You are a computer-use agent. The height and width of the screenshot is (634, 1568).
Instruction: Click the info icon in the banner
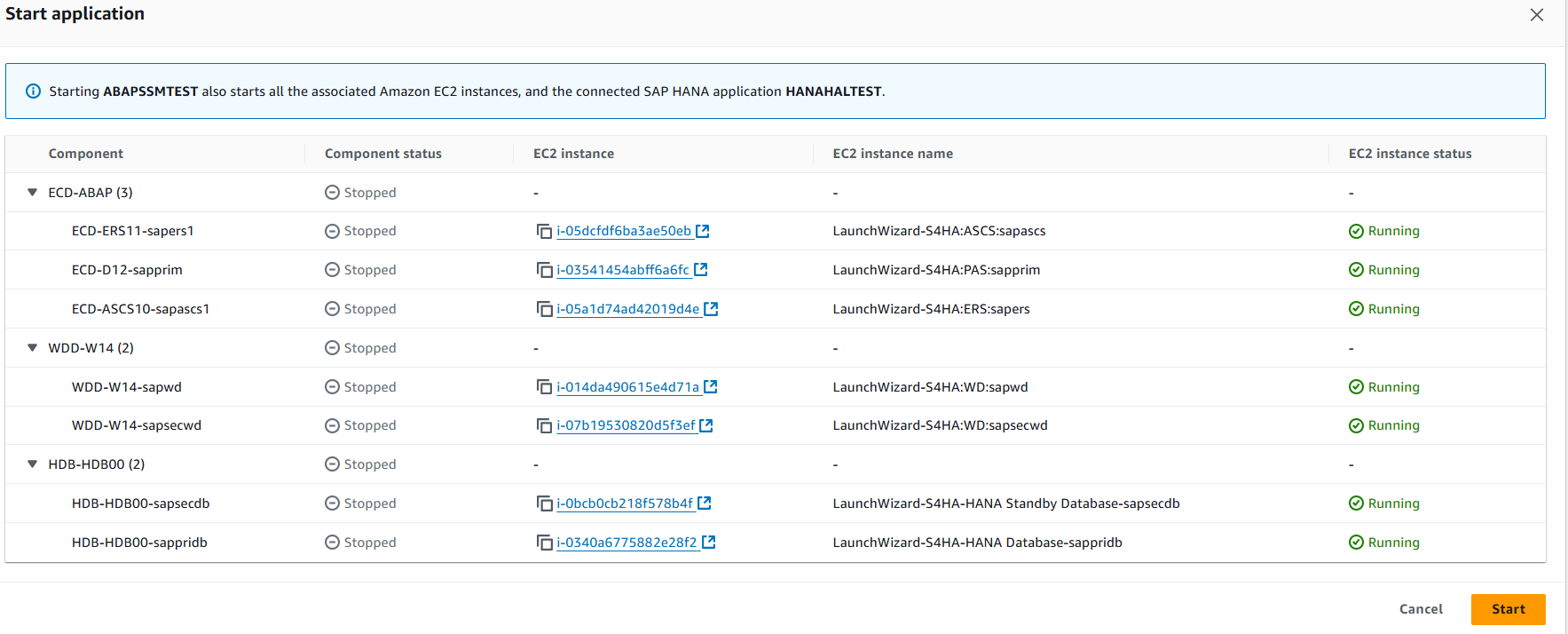(x=33, y=91)
